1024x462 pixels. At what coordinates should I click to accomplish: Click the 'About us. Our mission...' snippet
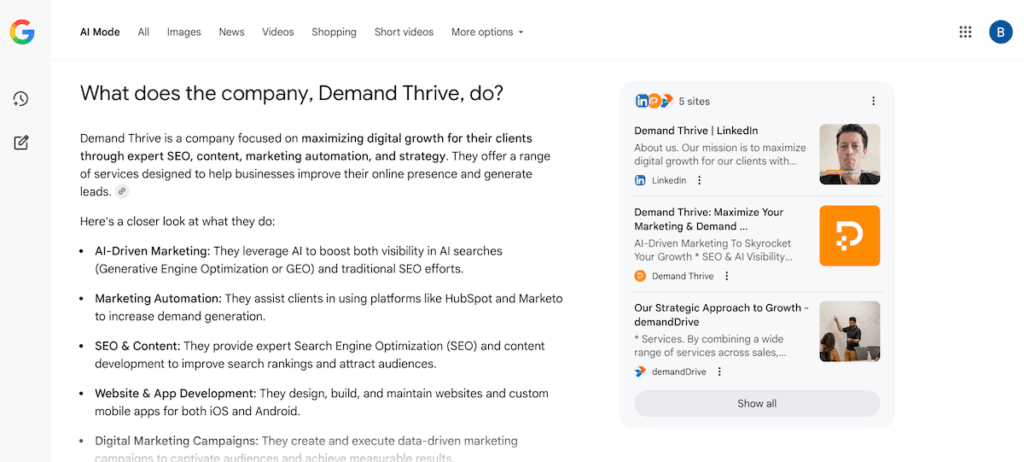[720, 154]
